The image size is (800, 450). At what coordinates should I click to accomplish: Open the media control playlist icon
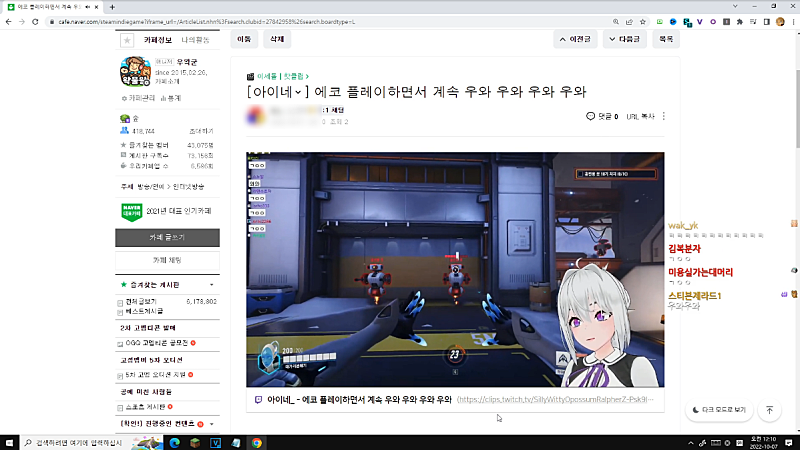point(753,22)
